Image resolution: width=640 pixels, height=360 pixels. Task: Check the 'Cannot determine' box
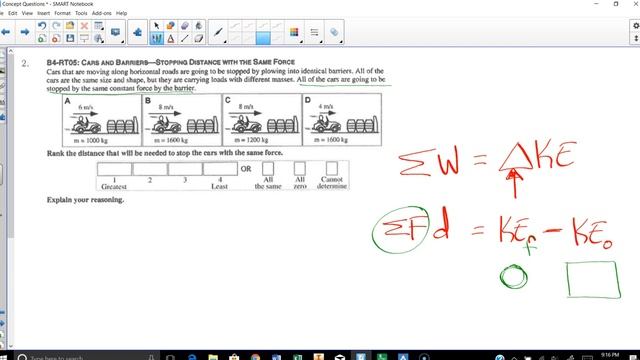click(x=331, y=169)
